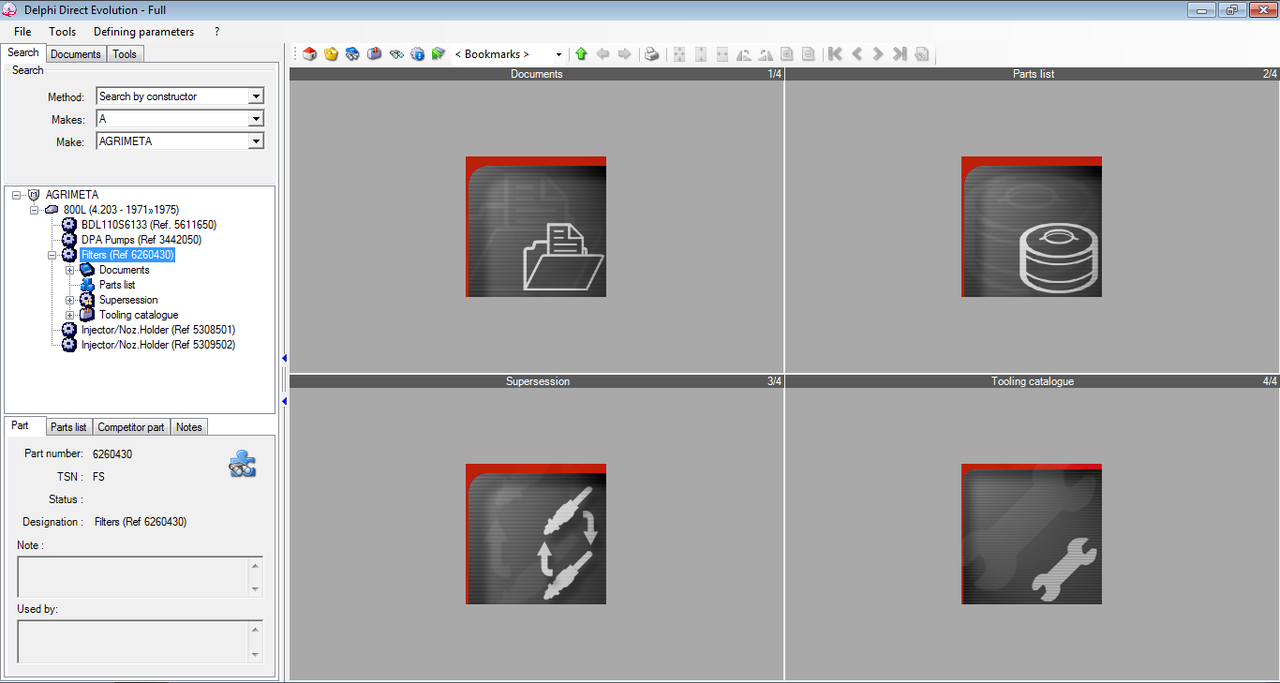Click the toolbox toolbar icon

(374, 54)
